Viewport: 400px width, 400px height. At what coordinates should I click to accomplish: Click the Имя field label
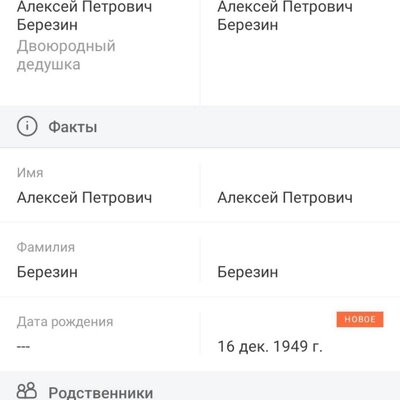(x=30, y=173)
